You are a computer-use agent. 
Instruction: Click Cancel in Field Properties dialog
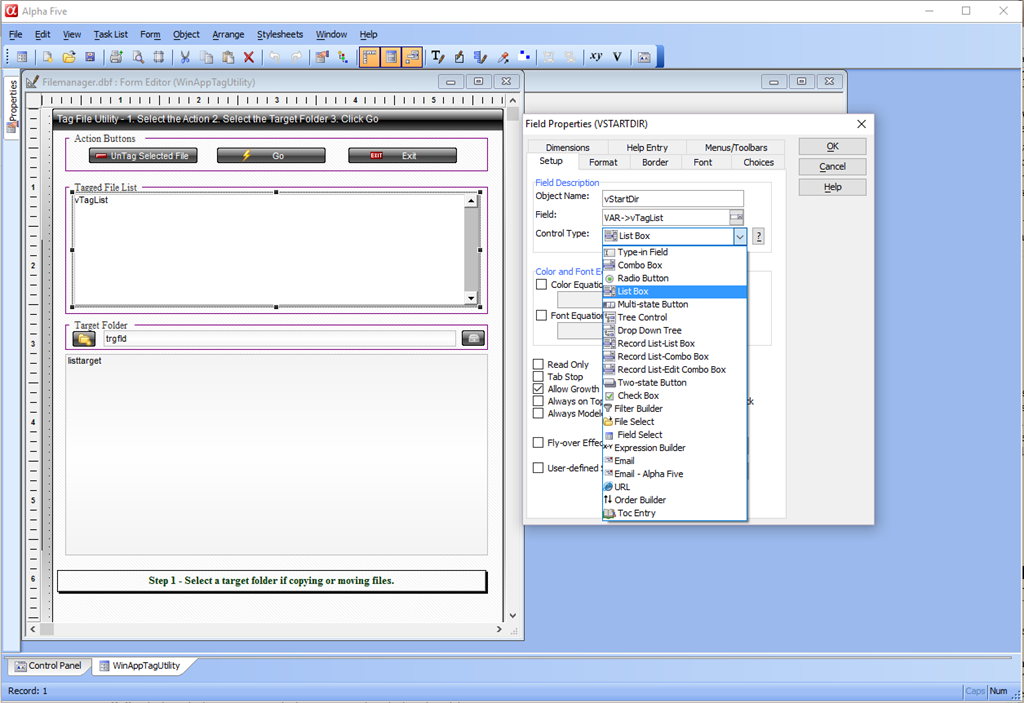pos(832,167)
